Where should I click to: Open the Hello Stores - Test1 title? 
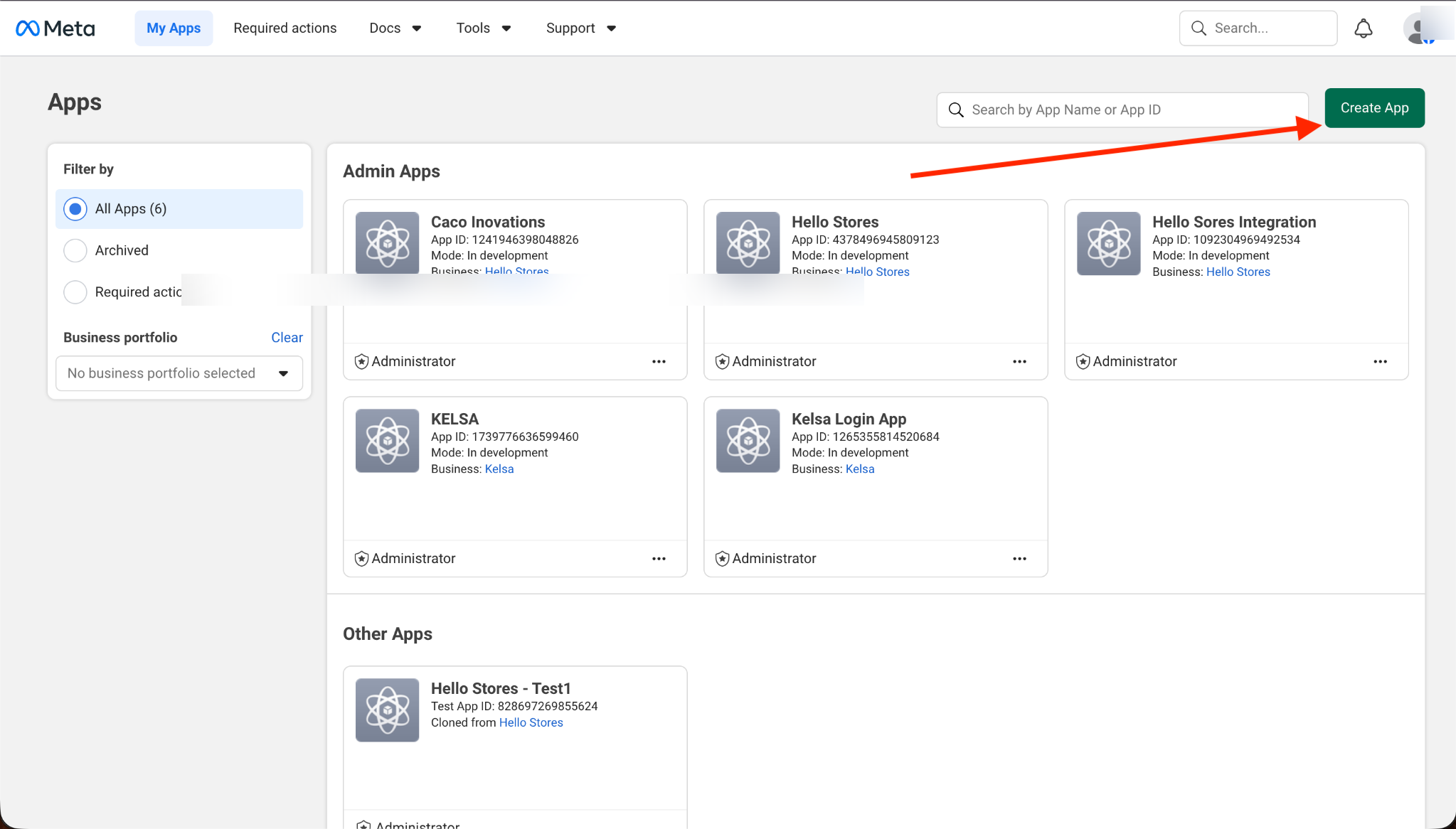pyautogui.click(x=501, y=688)
